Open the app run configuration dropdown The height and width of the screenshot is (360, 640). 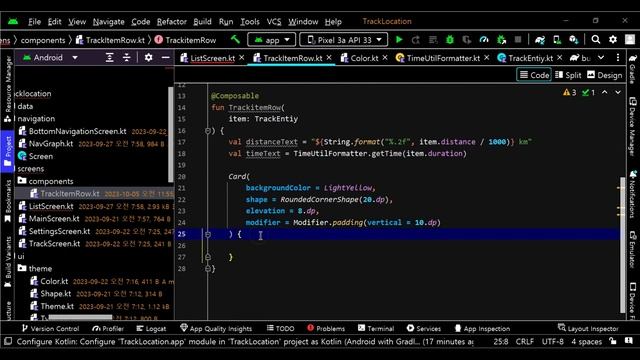coord(271,40)
